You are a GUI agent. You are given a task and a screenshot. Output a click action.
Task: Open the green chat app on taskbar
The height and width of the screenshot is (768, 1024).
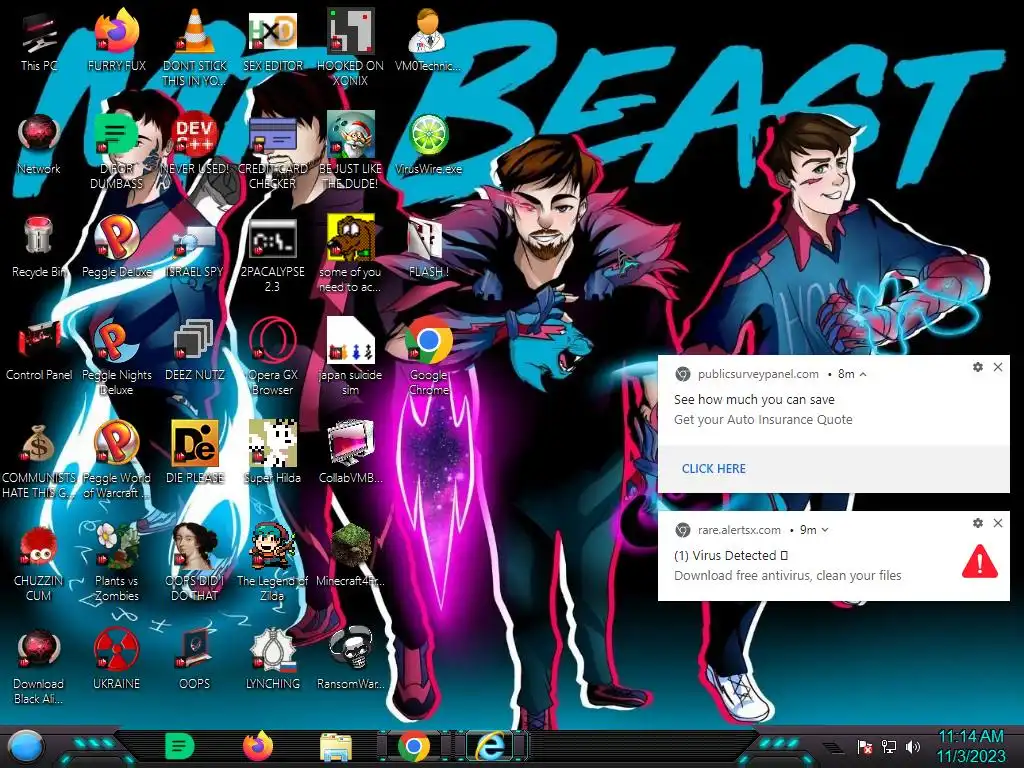[180, 746]
